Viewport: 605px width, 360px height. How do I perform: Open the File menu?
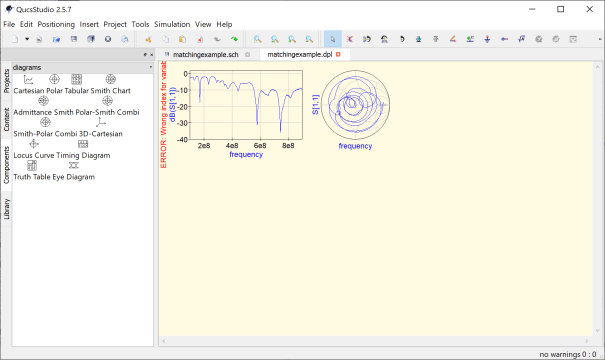[x=9, y=24]
